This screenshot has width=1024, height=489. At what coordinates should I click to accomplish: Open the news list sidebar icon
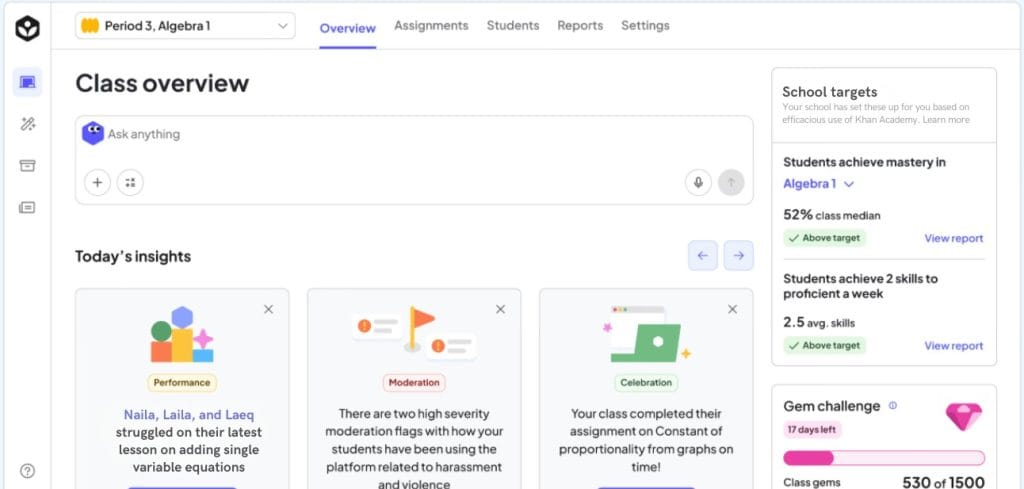pos(27,208)
